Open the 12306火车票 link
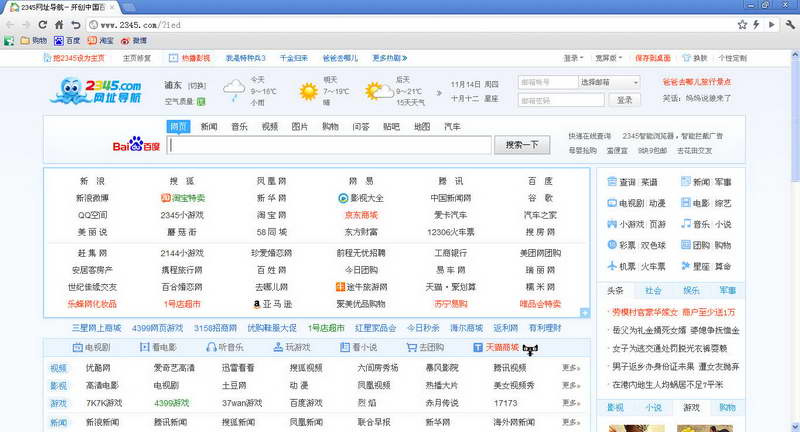Image resolution: width=800 pixels, height=432 pixels. coord(451,232)
